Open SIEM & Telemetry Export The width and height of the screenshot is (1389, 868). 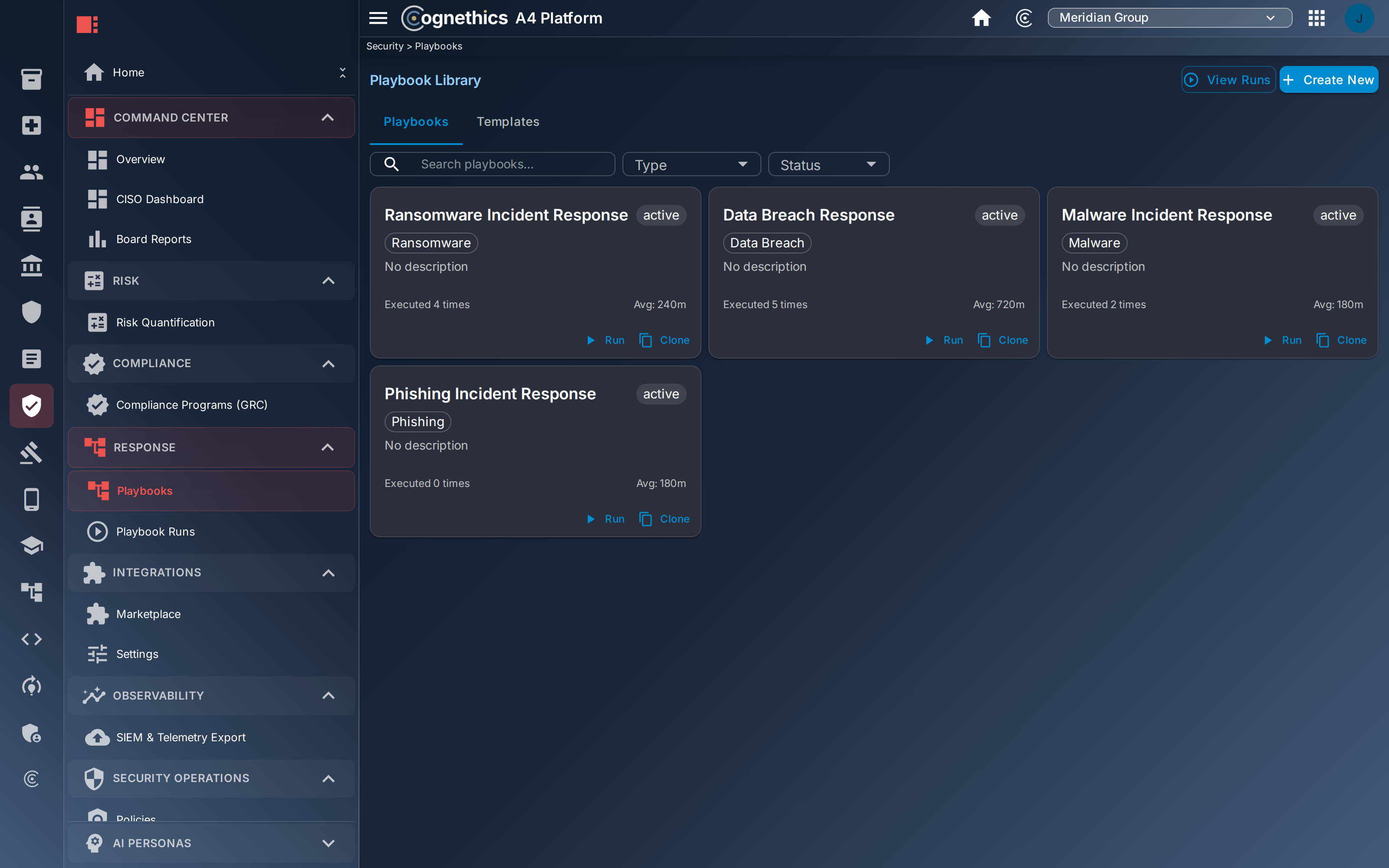point(211,738)
